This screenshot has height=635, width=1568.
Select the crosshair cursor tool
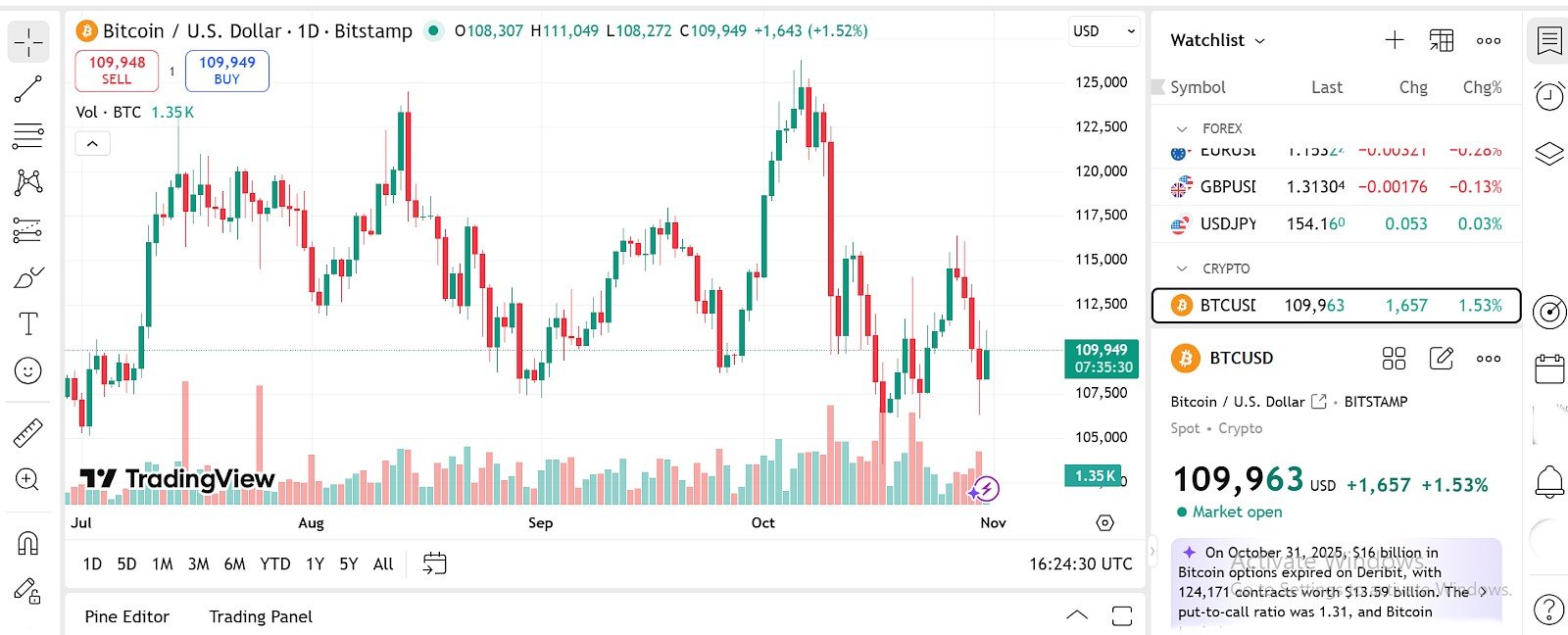pos(27,42)
